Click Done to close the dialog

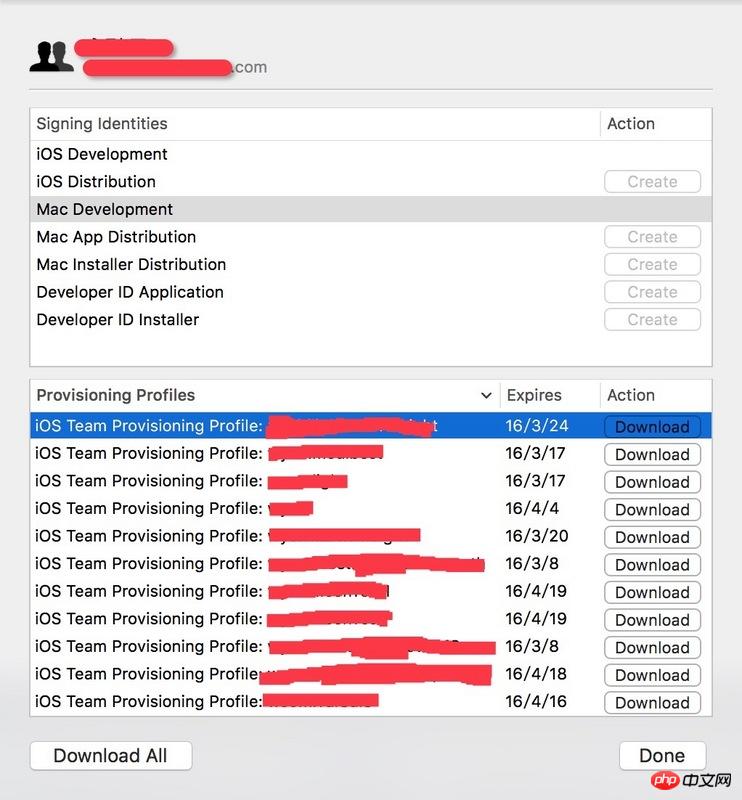[x=662, y=756]
